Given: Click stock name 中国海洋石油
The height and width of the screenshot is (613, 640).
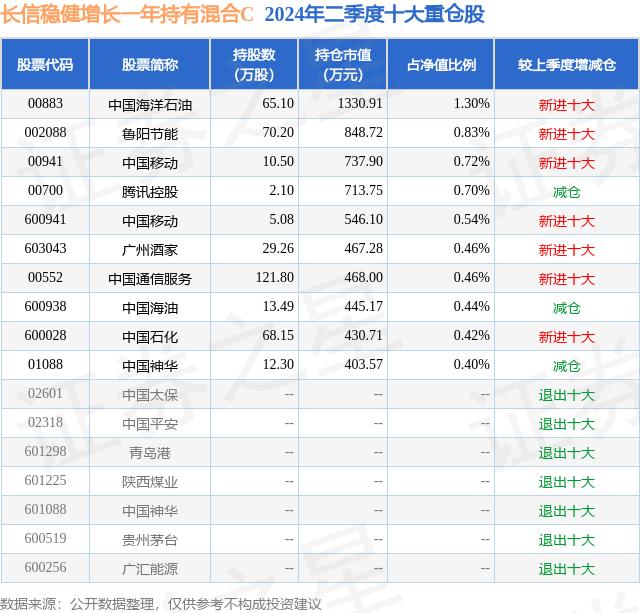Looking at the screenshot, I should [150, 105].
